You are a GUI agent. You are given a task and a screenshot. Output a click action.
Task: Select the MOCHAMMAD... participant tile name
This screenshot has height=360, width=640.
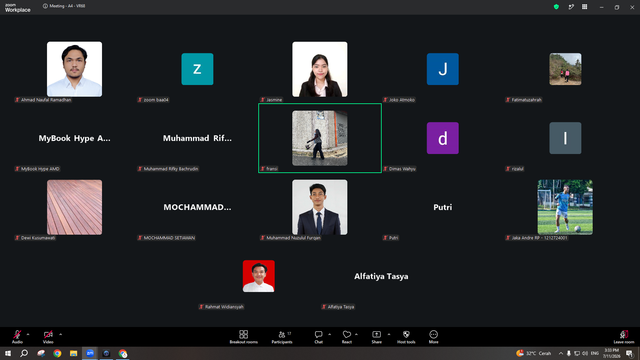(x=197, y=207)
